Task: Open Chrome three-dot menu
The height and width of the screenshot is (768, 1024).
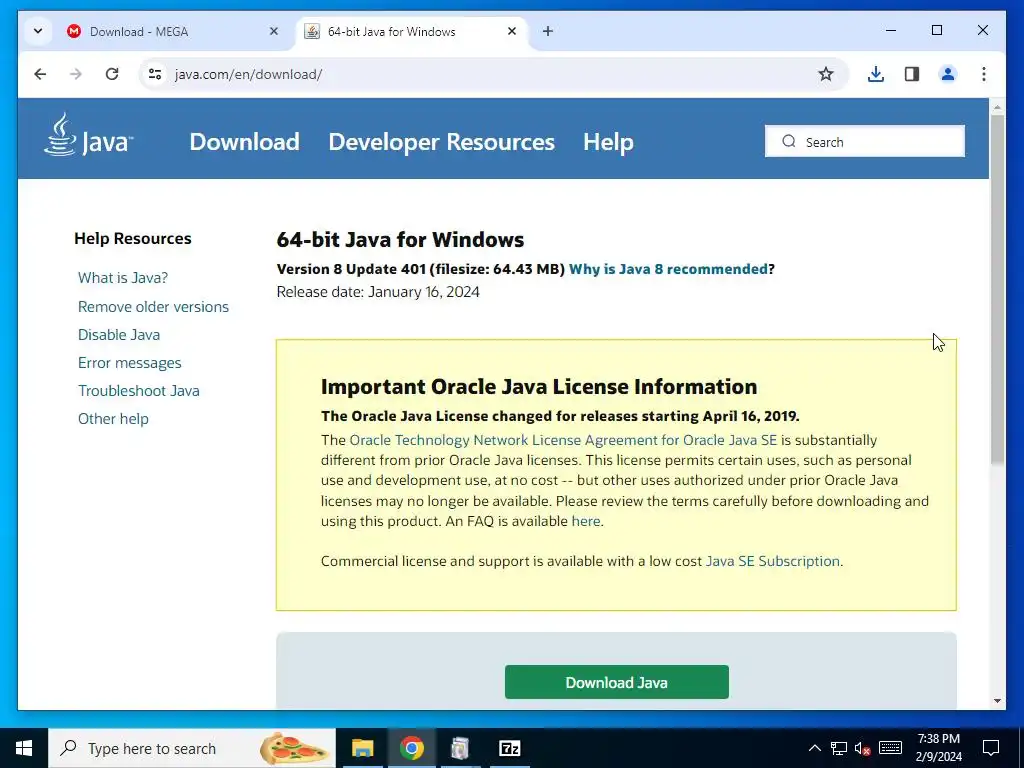Action: [x=984, y=74]
